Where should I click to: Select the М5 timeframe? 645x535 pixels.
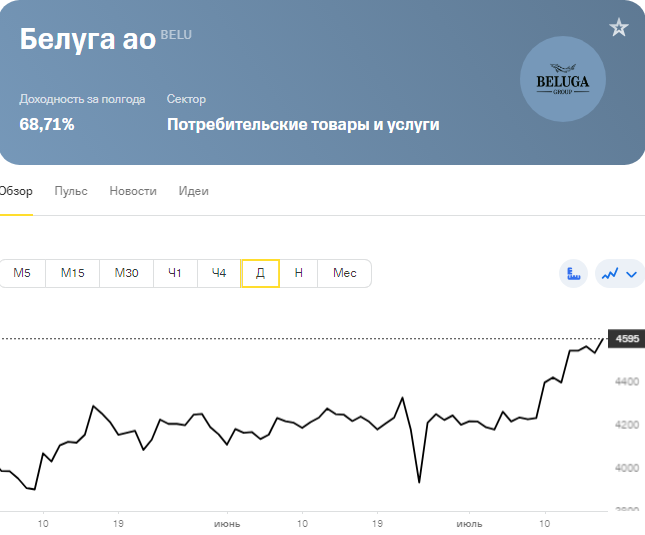pos(22,273)
